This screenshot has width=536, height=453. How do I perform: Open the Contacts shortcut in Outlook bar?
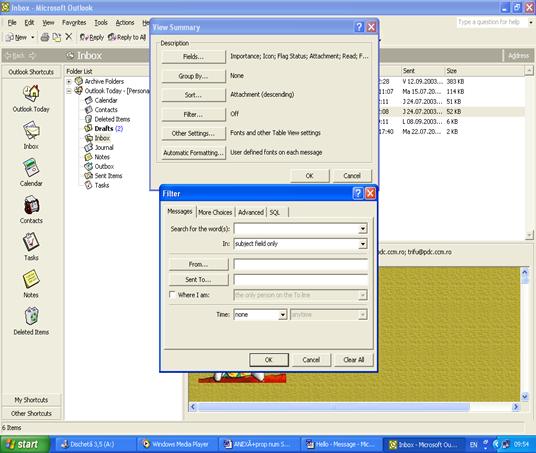point(31,205)
